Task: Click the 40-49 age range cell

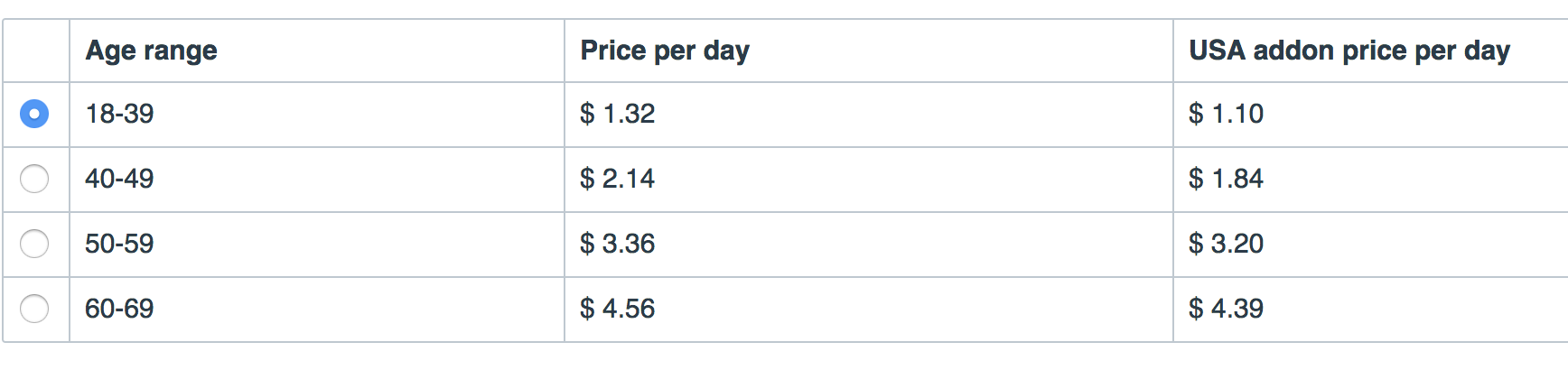Action: point(317,180)
